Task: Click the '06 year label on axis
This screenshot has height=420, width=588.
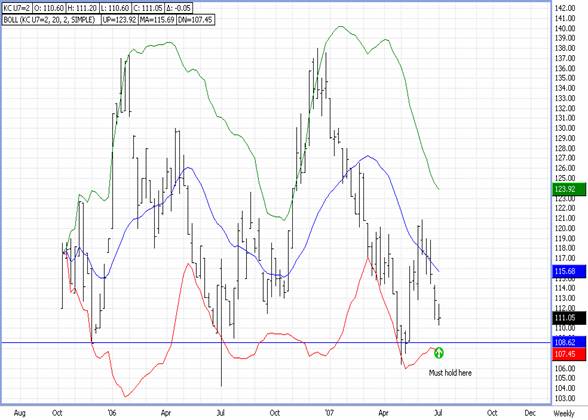Action: click(111, 413)
